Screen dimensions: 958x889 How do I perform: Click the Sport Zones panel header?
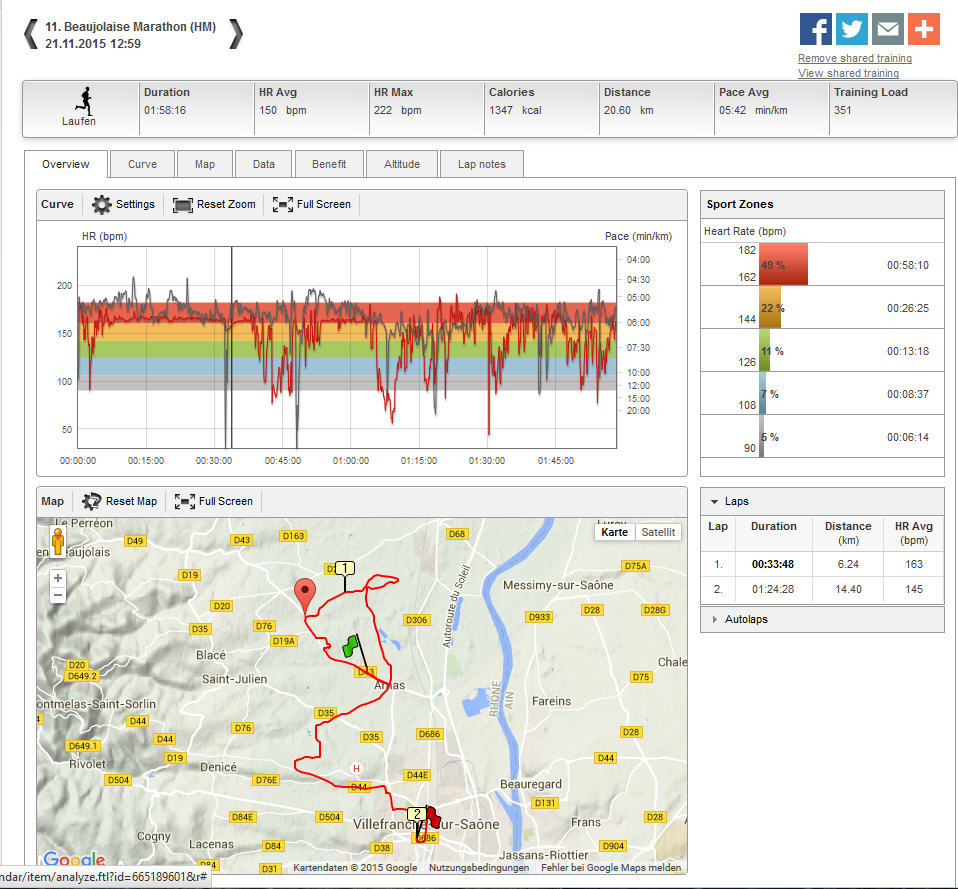point(822,204)
